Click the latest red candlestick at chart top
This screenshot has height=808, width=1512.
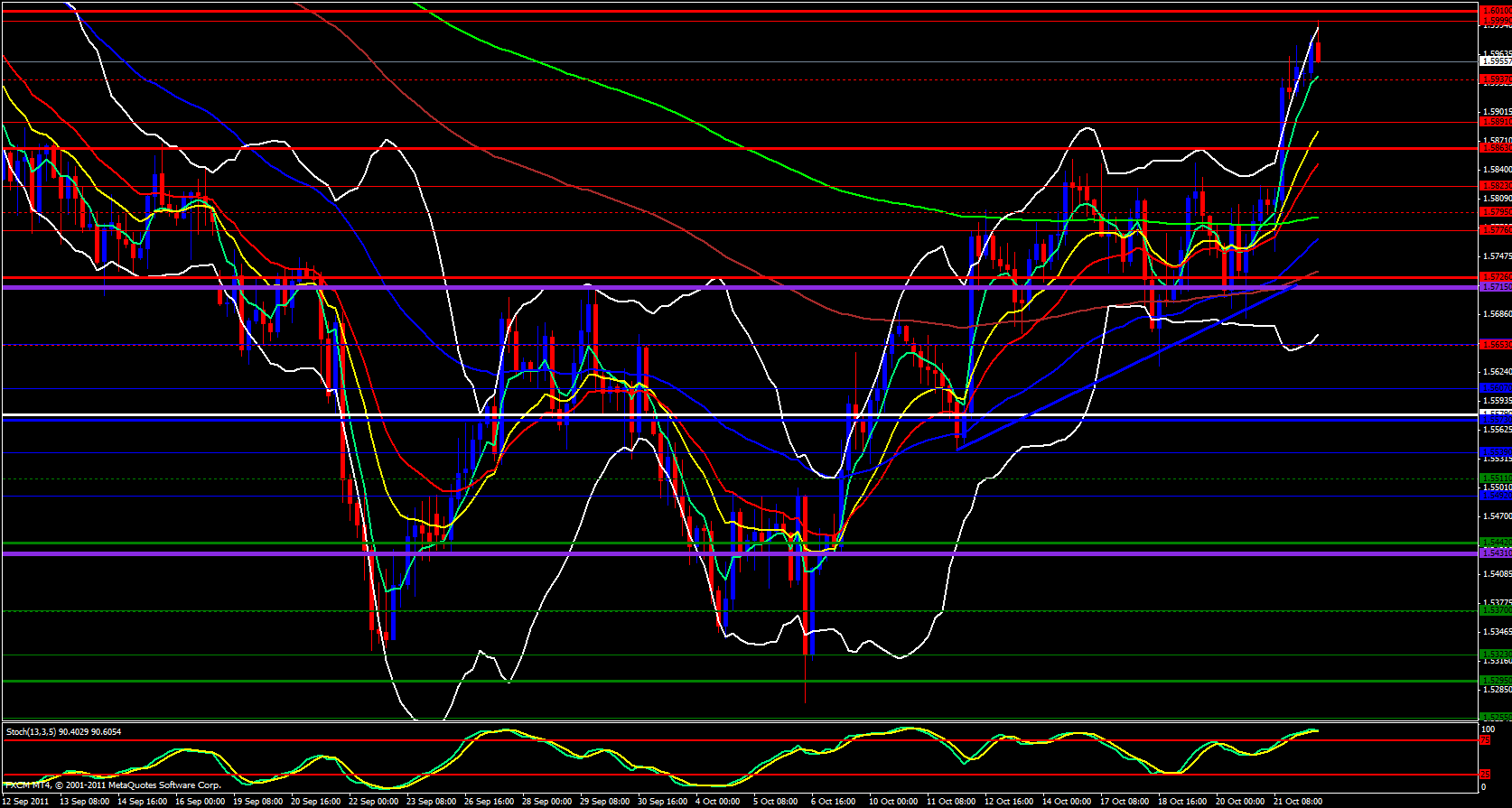click(1319, 52)
